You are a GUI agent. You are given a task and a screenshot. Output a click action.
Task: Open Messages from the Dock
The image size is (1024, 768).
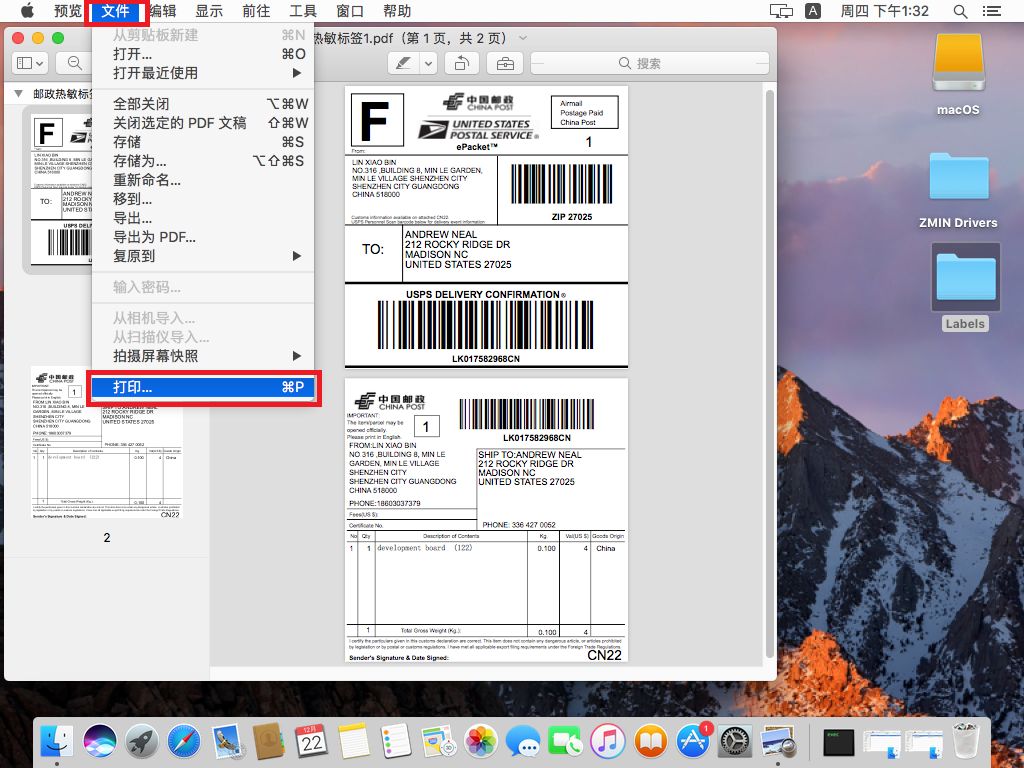523,741
